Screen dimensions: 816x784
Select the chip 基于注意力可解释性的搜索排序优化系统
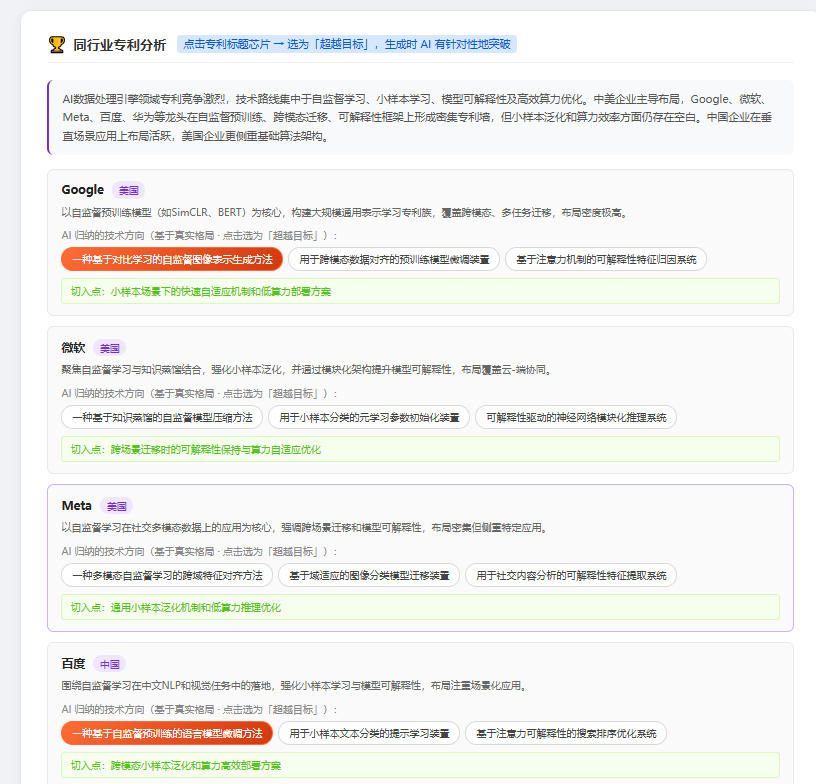pyautogui.click(x=566, y=733)
